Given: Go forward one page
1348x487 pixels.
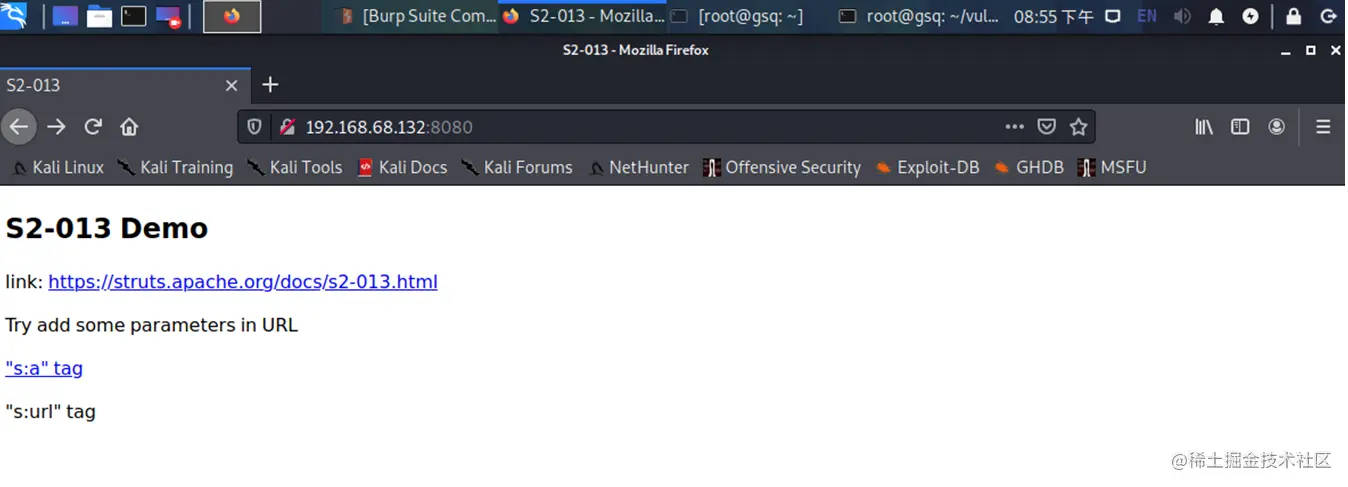Looking at the screenshot, I should [x=56, y=127].
